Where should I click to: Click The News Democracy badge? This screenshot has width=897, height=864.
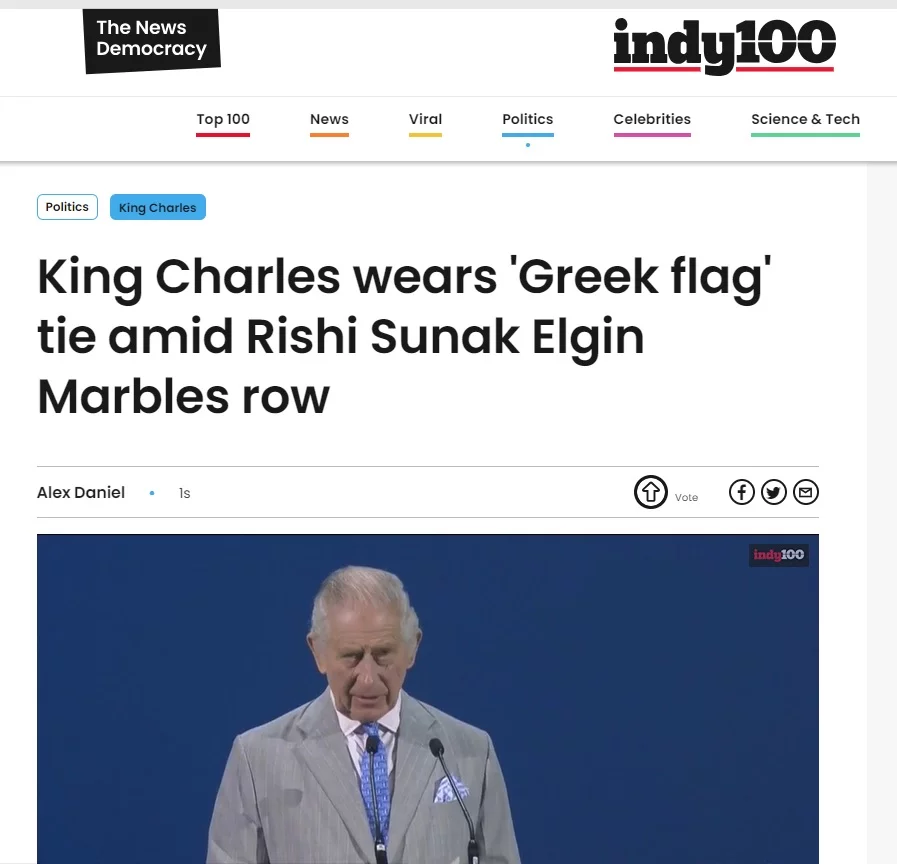pos(152,41)
